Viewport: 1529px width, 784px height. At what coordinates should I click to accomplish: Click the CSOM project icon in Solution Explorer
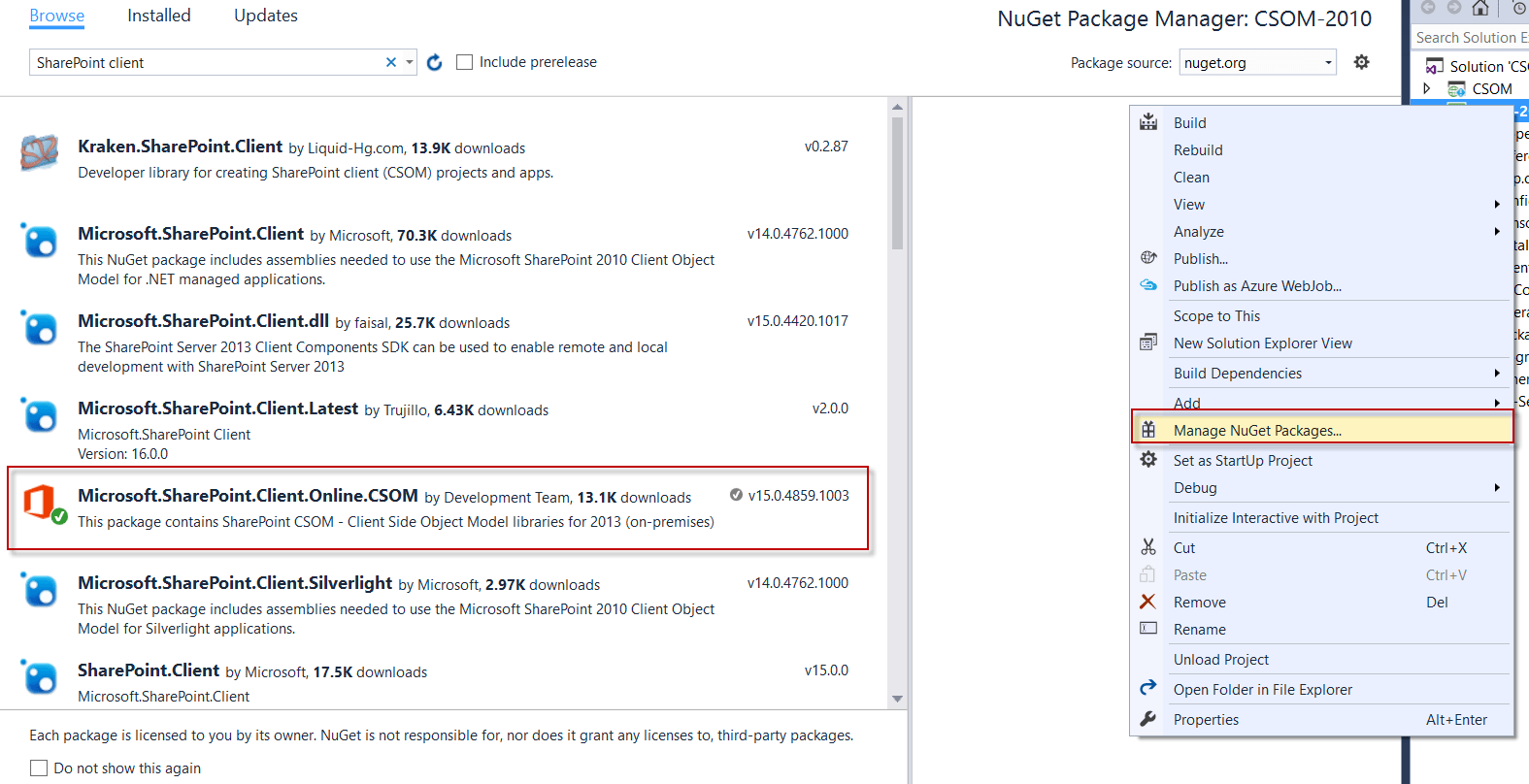pos(1457,88)
